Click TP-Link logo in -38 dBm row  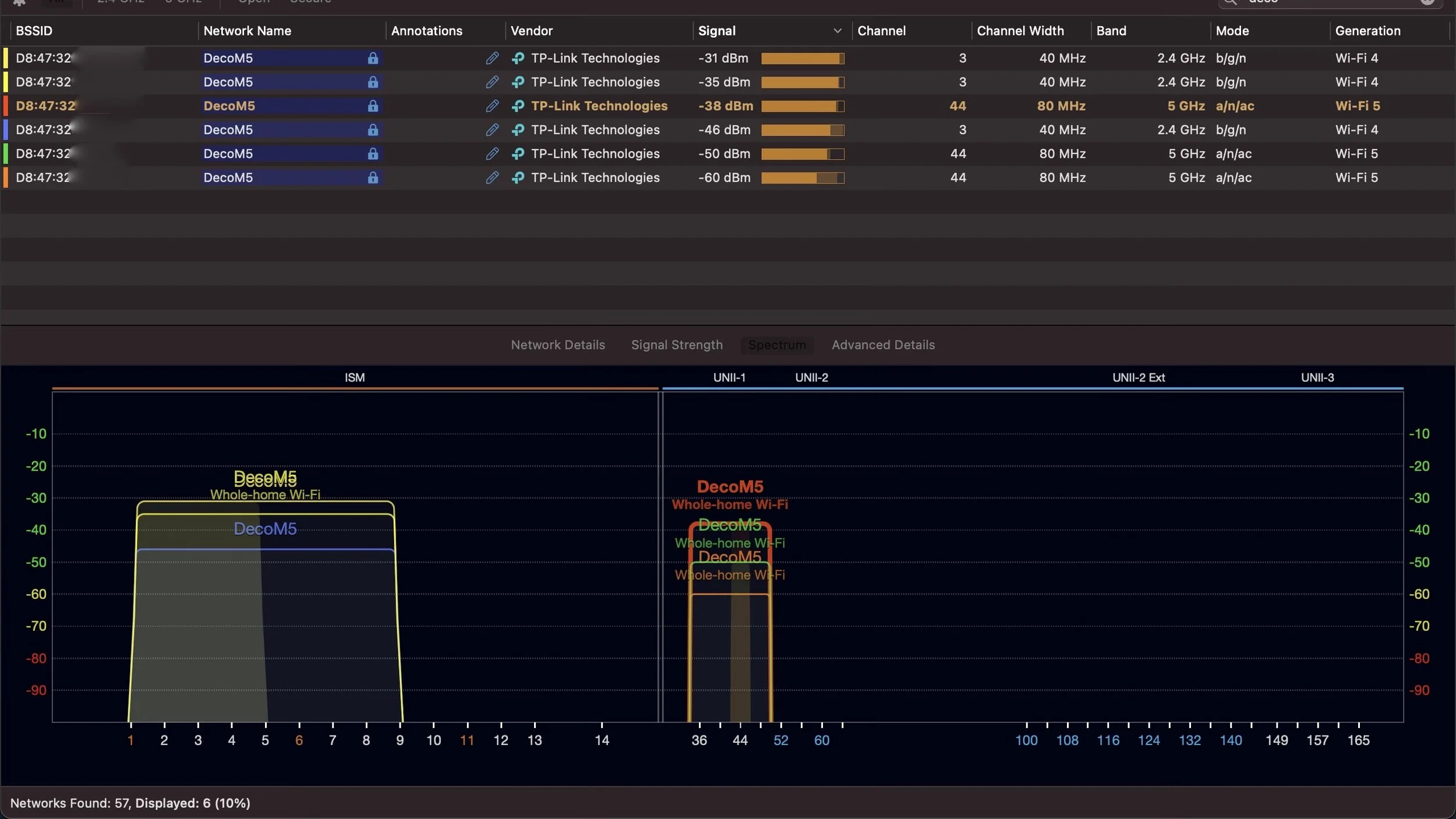click(x=518, y=106)
